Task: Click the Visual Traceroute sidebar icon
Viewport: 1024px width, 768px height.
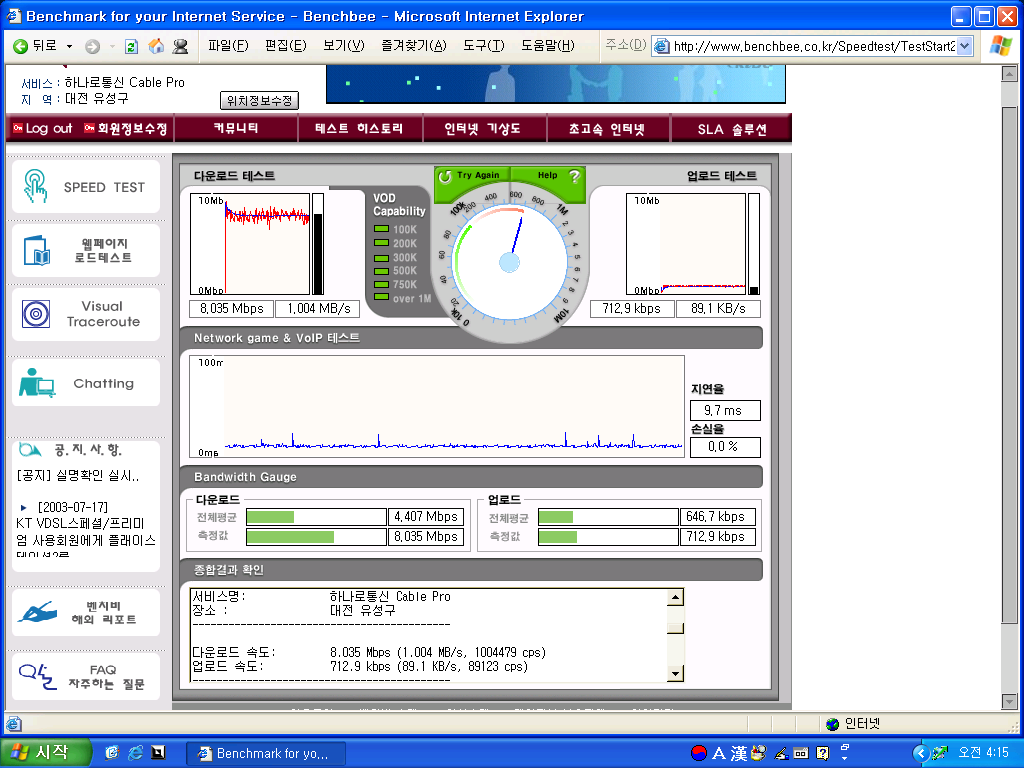Action: 36,314
